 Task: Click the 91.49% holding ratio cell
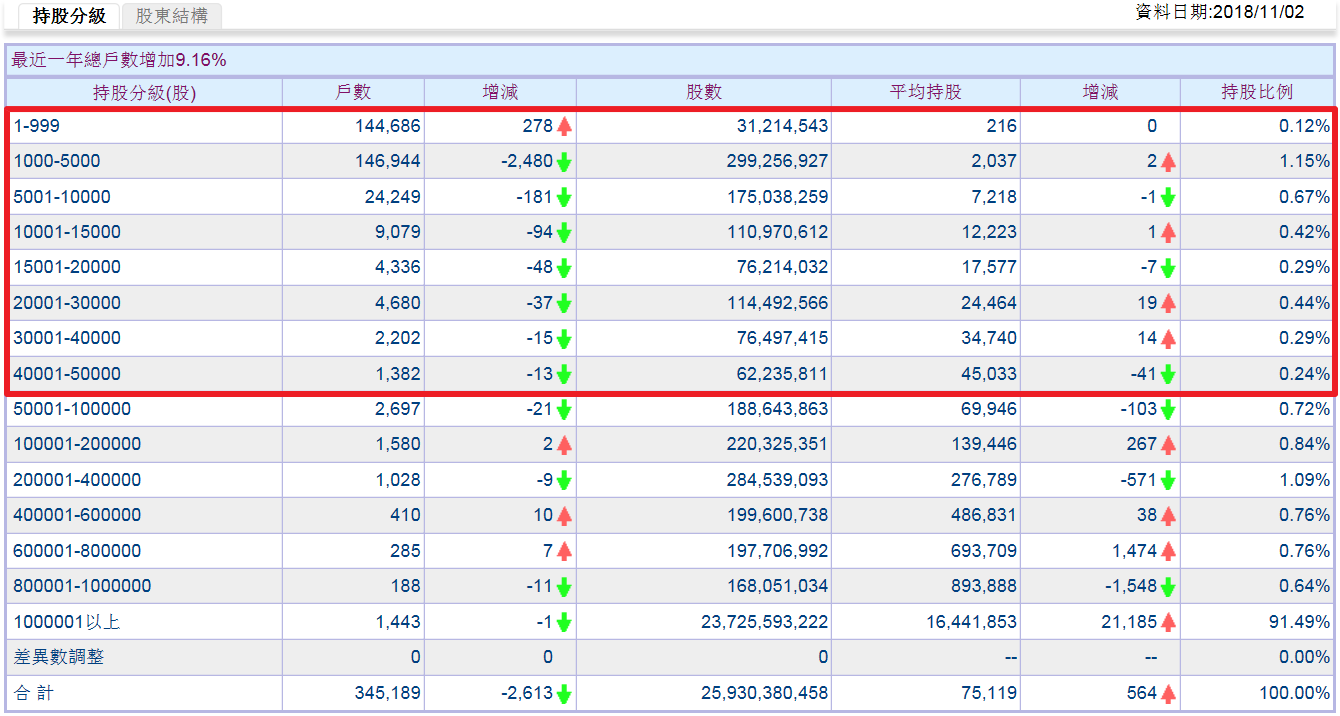click(x=1299, y=622)
